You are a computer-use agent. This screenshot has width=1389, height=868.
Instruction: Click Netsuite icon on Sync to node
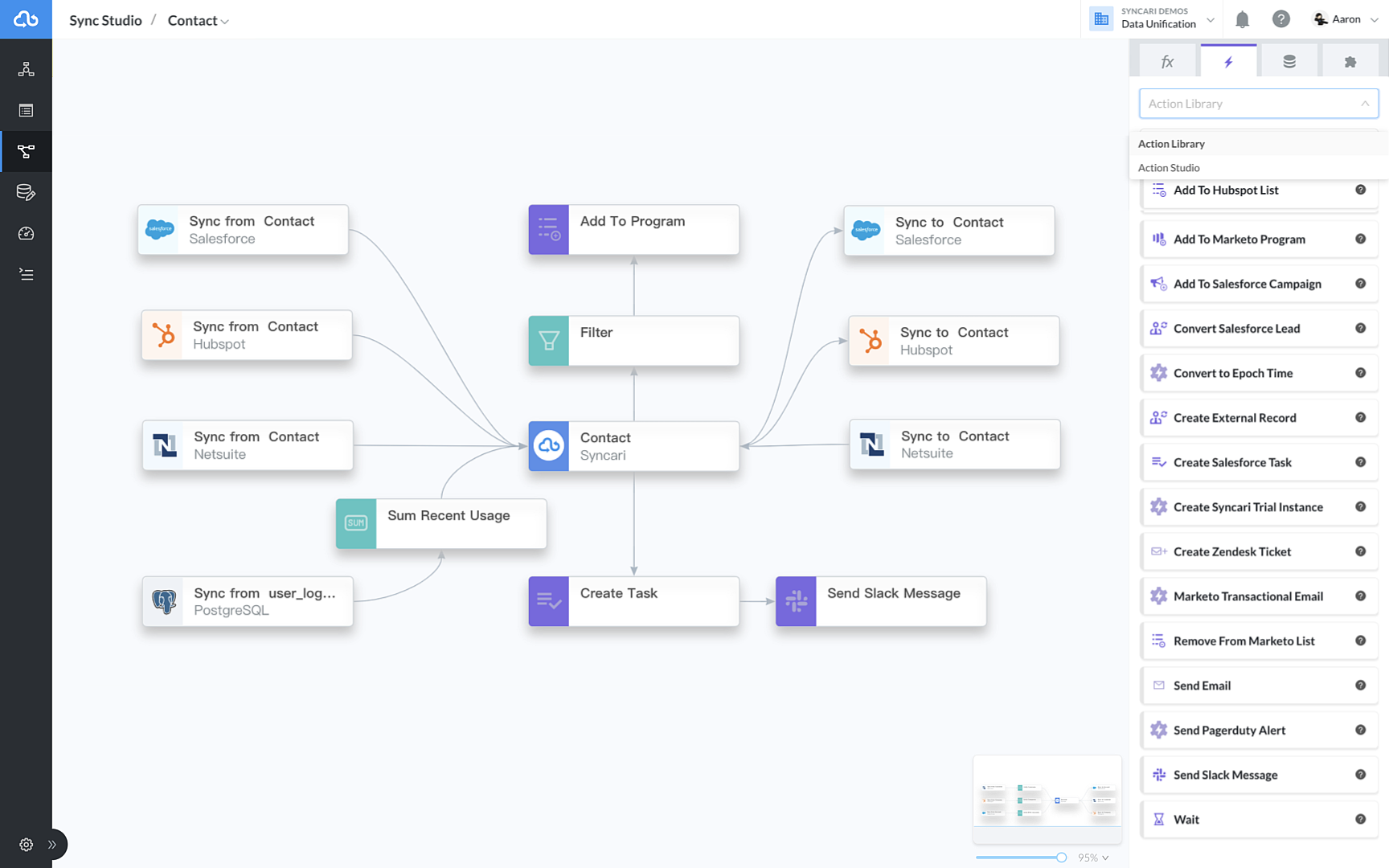tap(871, 444)
